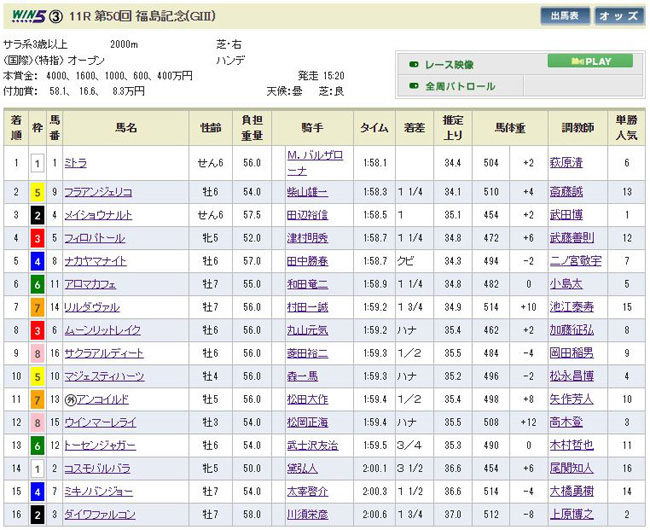
Task: Open horse フラアンジェリコ link
Action: click(x=98, y=190)
